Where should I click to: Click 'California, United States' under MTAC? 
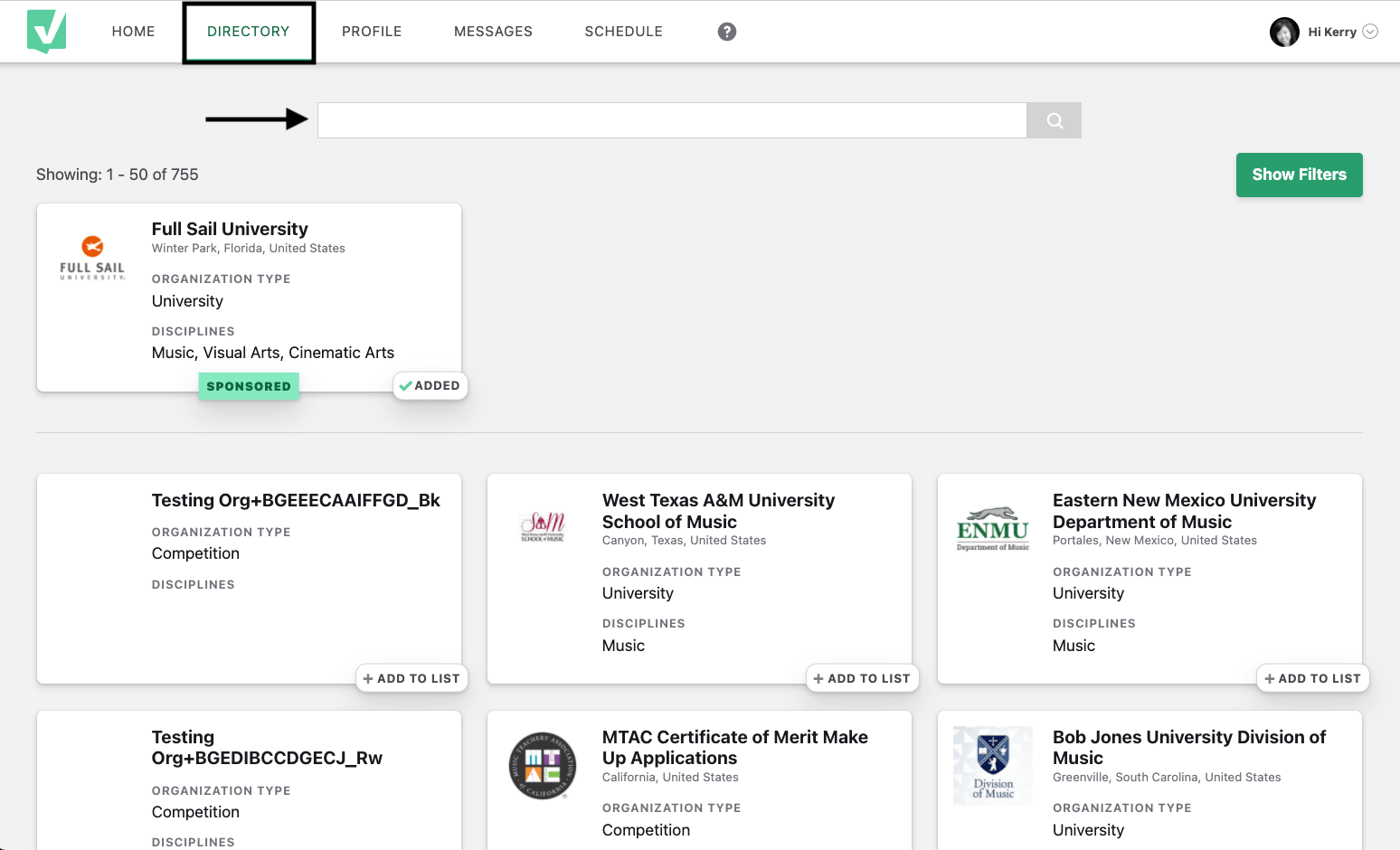click(x=670, y=778)
